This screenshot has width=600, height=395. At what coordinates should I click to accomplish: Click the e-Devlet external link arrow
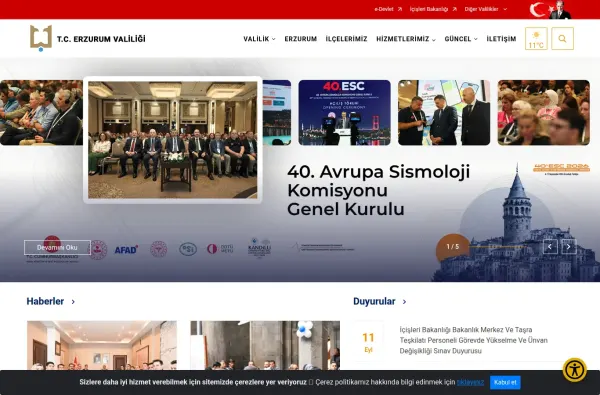[400, 9]
